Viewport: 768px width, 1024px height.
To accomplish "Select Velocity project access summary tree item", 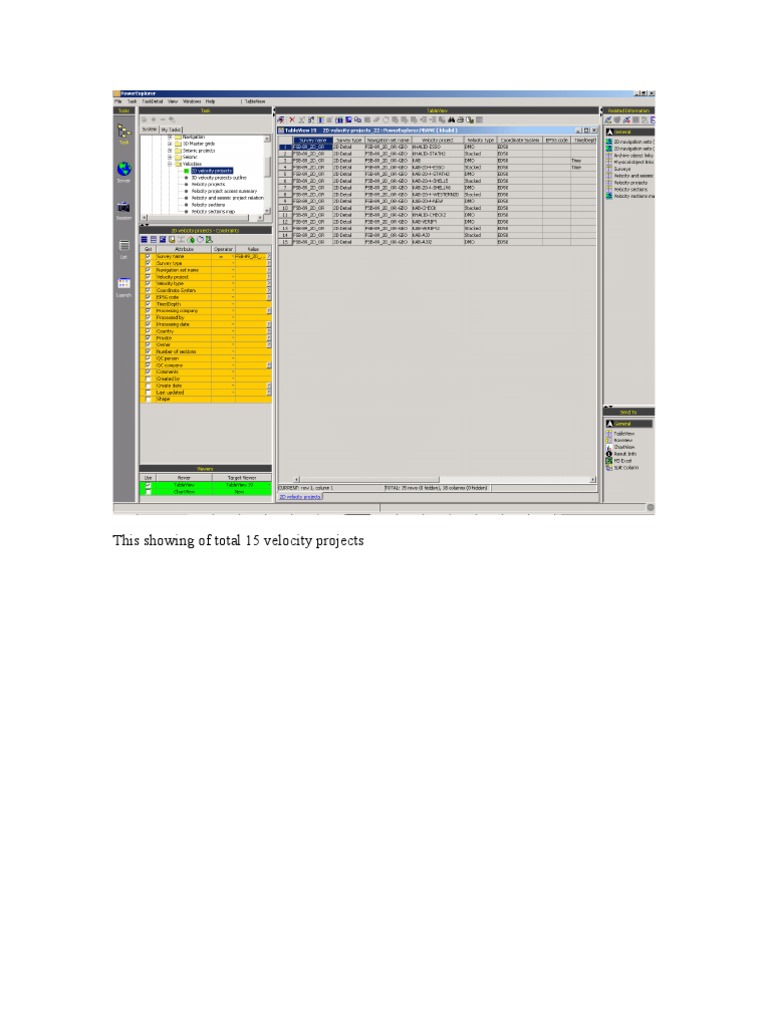I will pyautogui.click(x=224, y=191).
